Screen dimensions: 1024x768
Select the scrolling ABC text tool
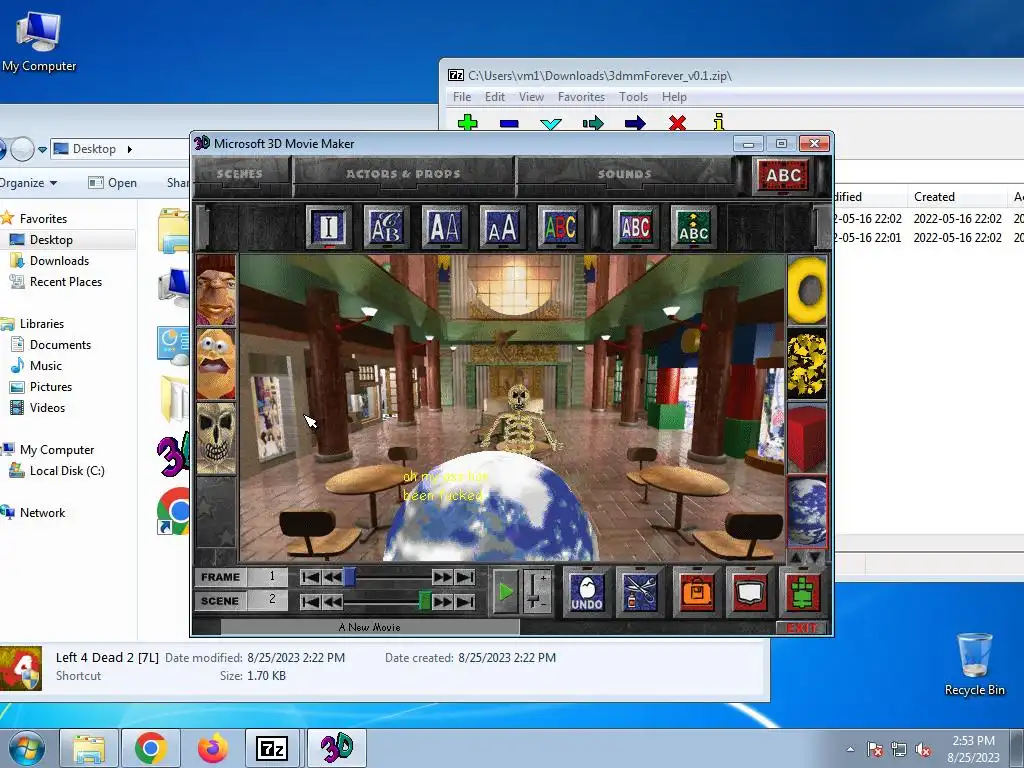click(x=693, y=227)
